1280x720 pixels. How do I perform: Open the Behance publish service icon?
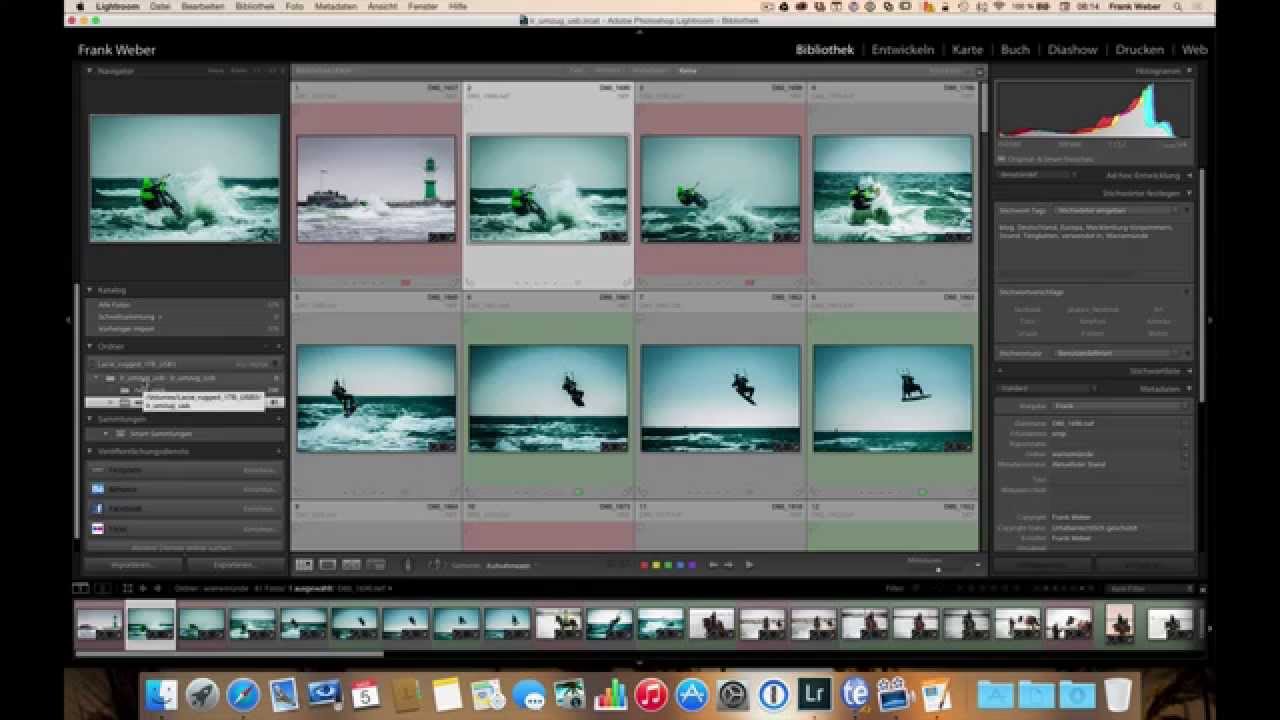pyautogui.click(x=98, y=489)
